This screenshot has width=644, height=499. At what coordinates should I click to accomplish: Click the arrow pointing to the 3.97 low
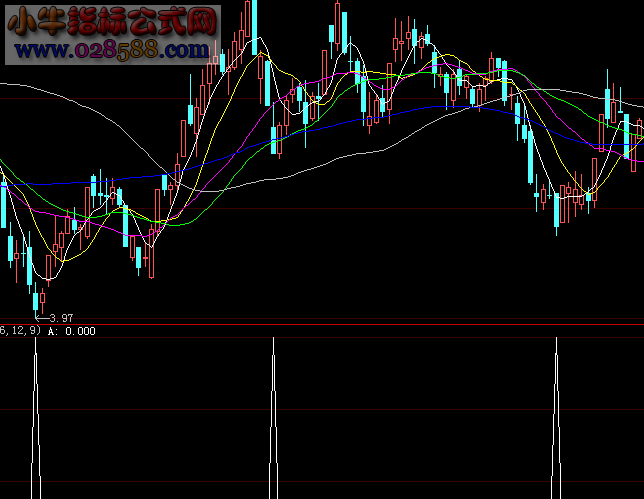[42, 316]
